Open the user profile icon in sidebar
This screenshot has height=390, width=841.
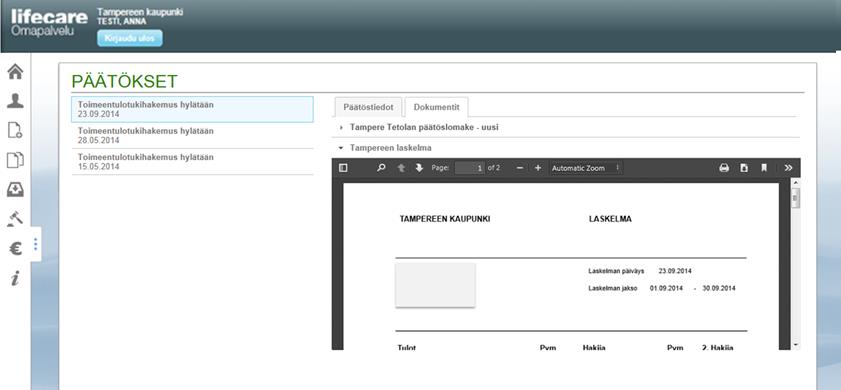pyautogui.click(x=15, y=101)
